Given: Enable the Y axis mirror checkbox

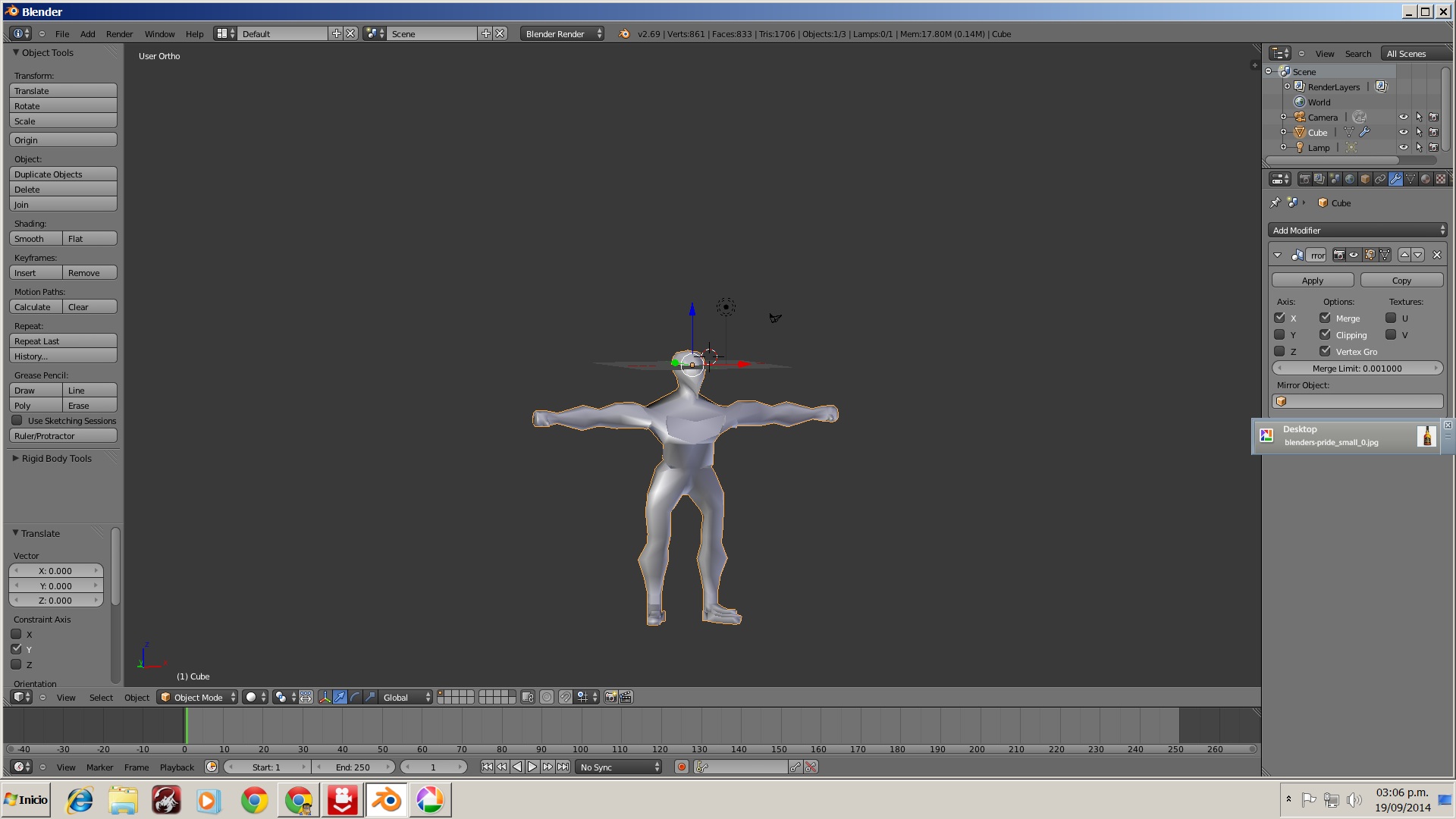Looking at the screenshot, I should (1280, 335).
